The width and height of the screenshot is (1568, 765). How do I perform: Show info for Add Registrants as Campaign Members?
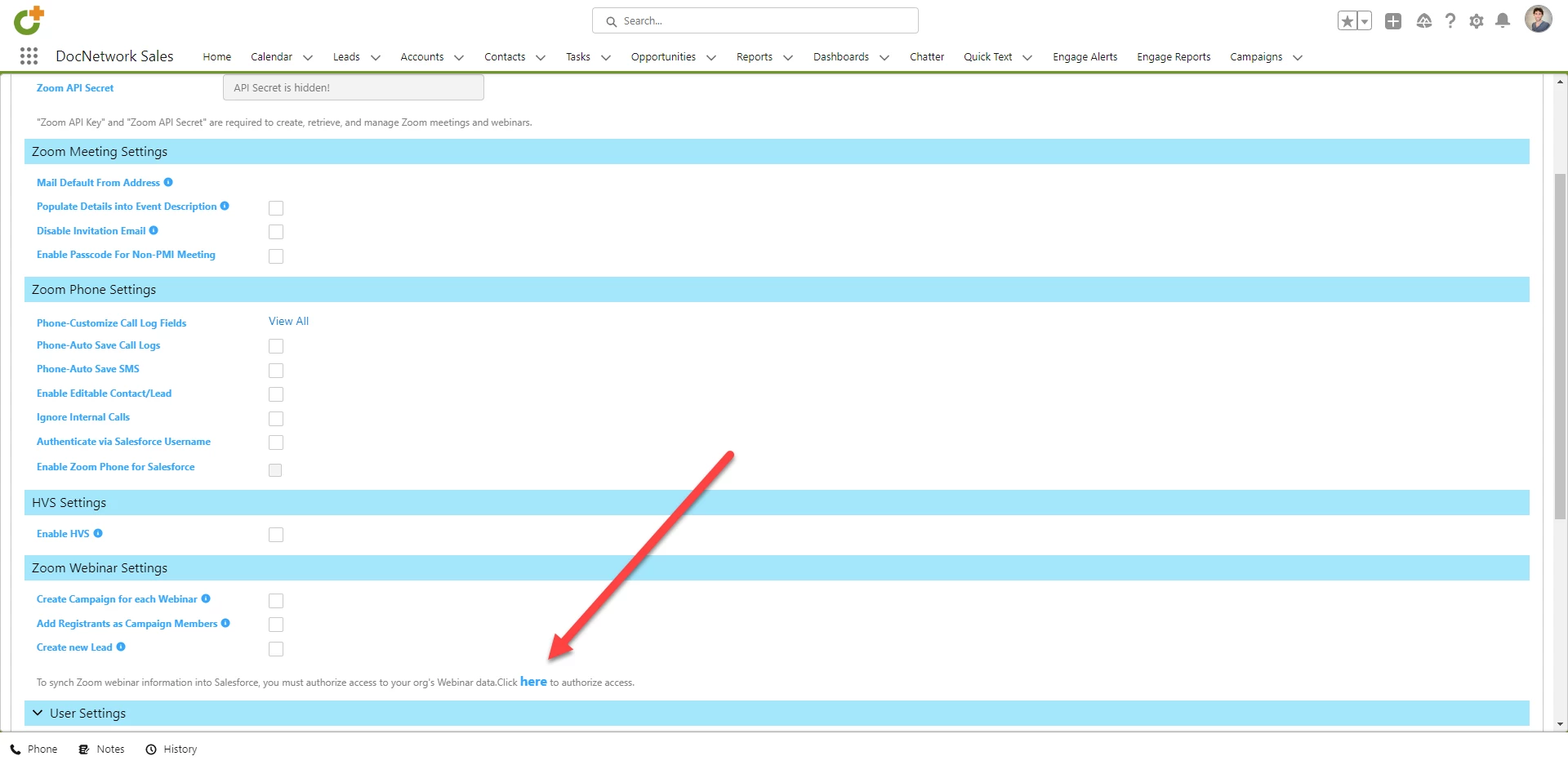point(225,623)
